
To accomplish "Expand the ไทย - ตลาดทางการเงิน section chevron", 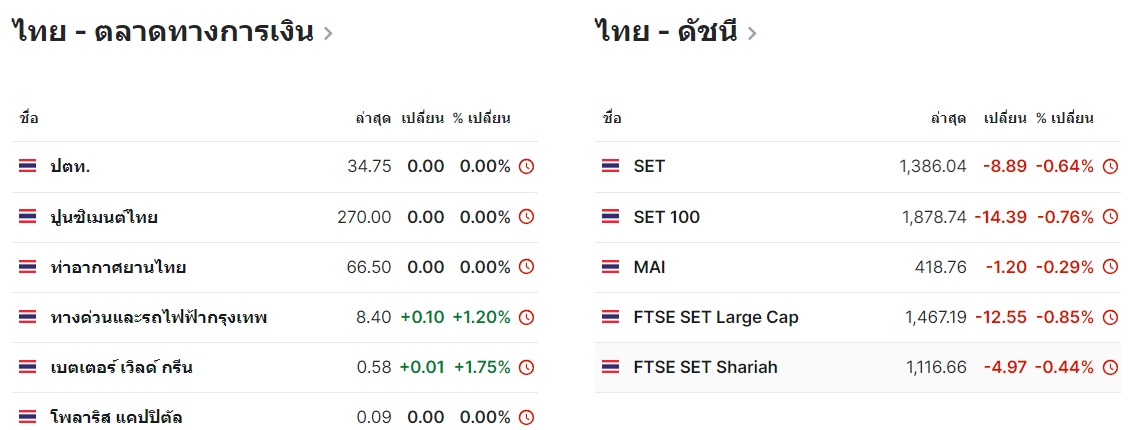I will click(328, 34).
